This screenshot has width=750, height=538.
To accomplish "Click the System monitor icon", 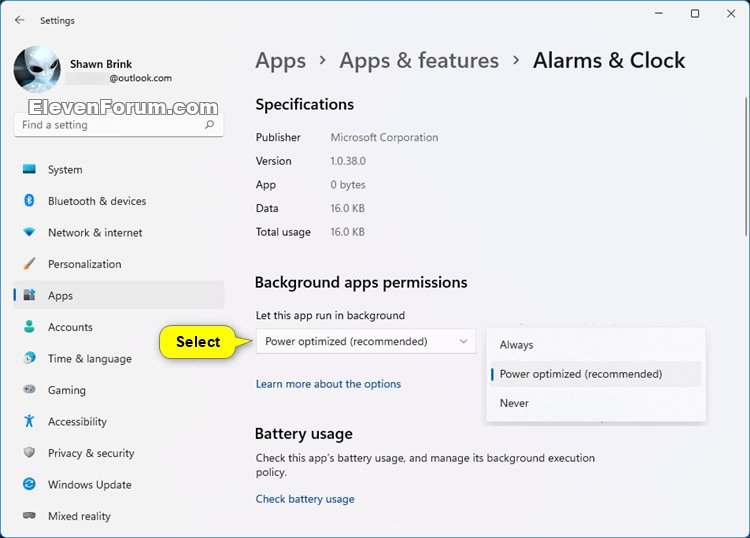I will coord(29,169).
